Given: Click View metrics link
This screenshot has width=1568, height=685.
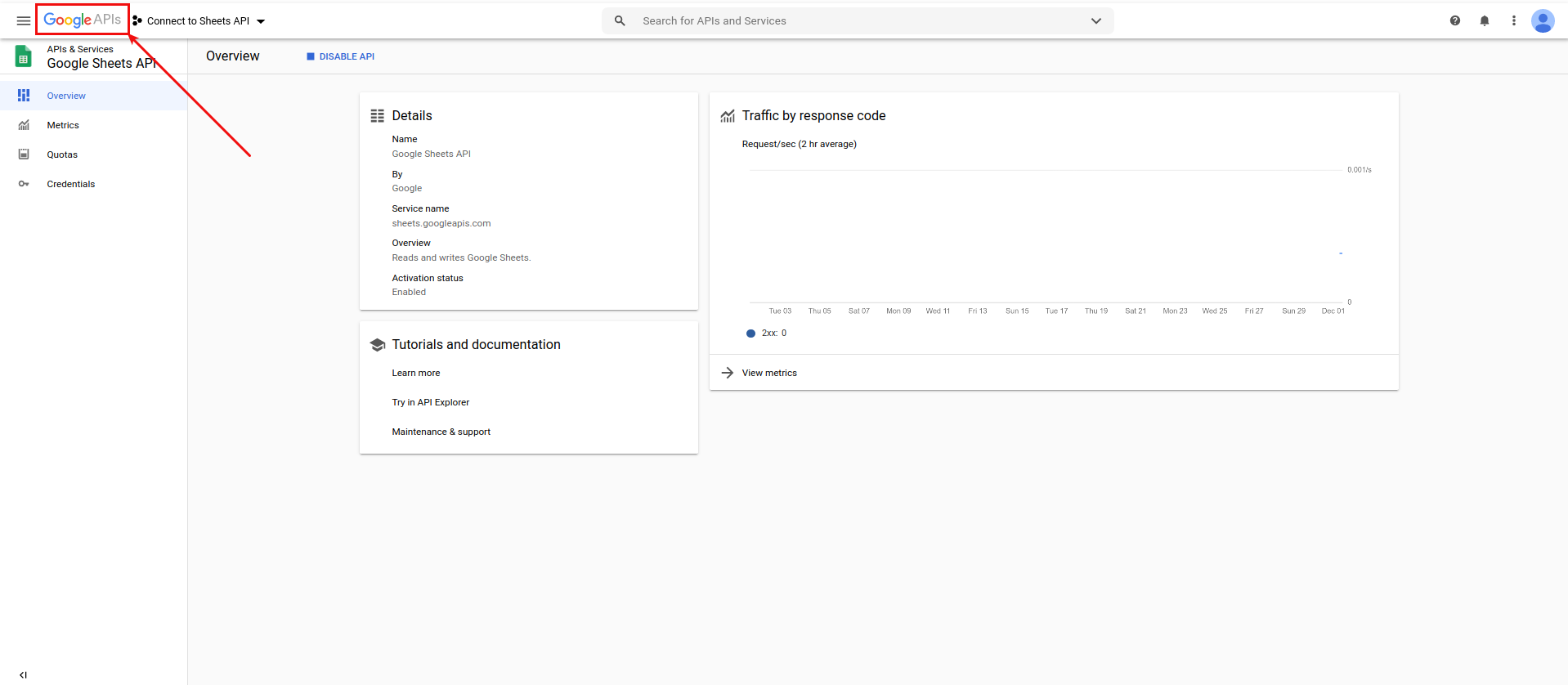Looking at the screenshot, I should pos(769,373).
